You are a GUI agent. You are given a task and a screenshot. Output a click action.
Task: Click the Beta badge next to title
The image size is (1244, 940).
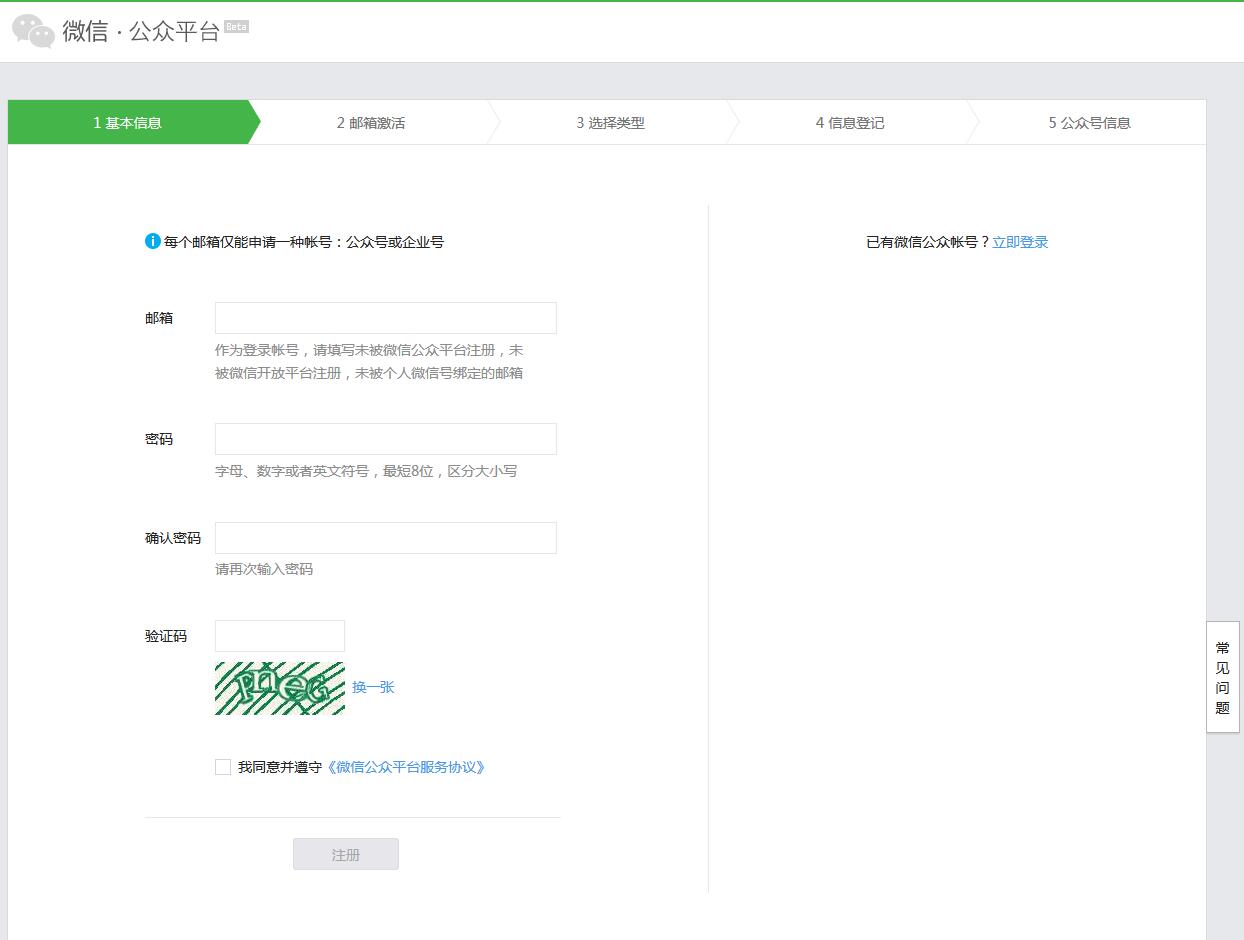point(237,26)
